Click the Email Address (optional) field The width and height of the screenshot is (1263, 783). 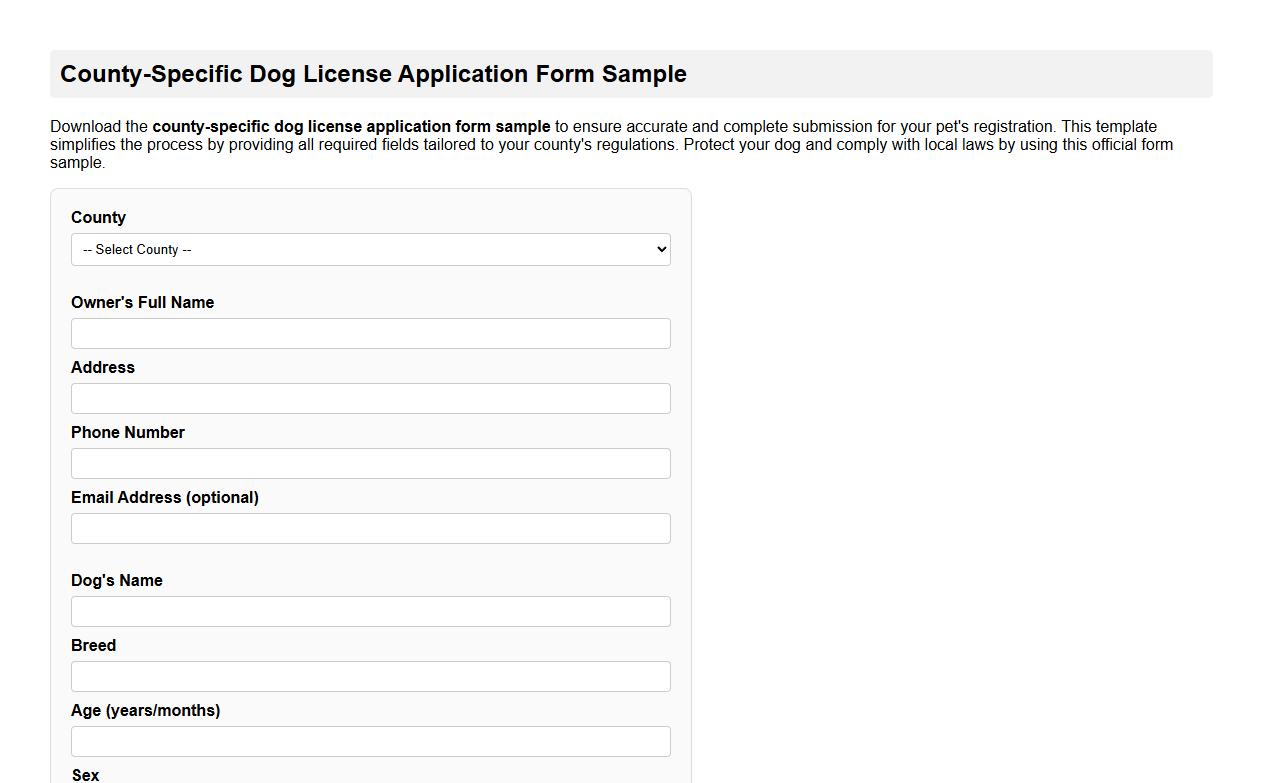coord(370,528)
